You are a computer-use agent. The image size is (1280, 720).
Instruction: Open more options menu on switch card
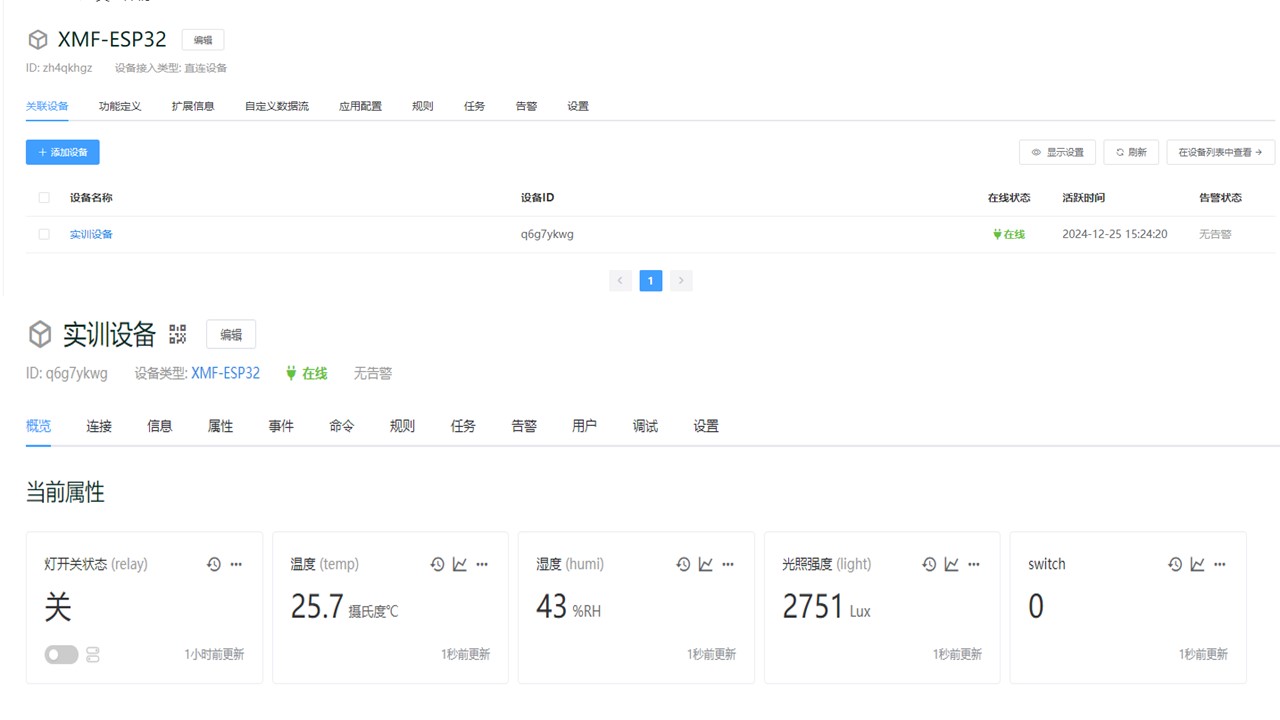tap(1219, 565)
